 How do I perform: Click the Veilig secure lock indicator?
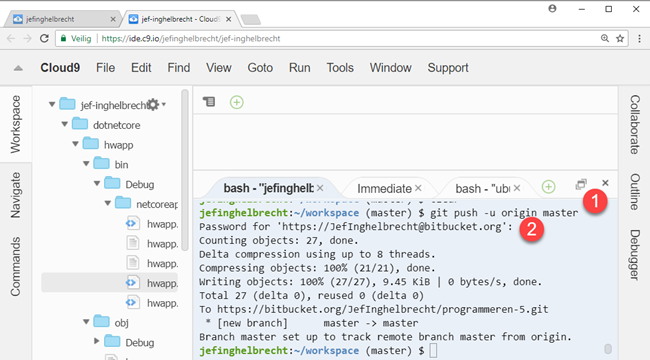tap(75, 39)
